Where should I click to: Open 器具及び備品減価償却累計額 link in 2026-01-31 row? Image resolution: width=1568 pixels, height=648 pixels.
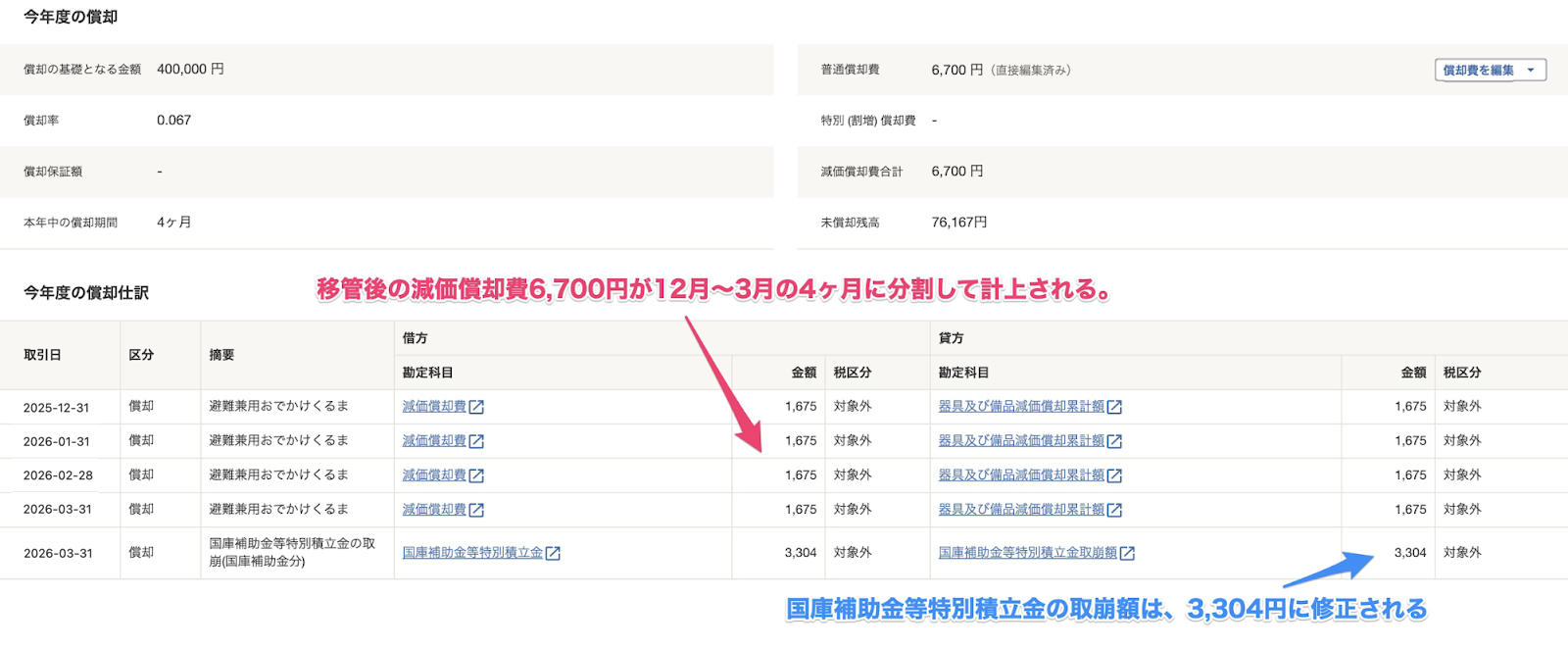[1021, 440]
